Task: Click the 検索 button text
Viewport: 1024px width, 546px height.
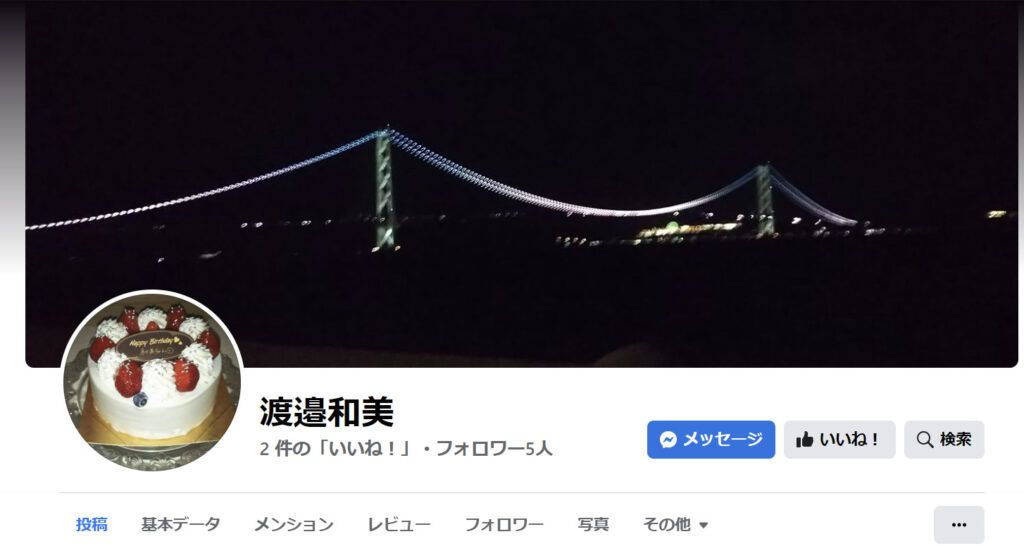Action: click(955, 440)
